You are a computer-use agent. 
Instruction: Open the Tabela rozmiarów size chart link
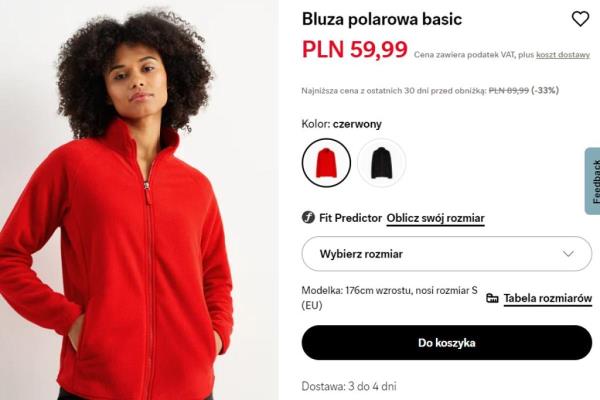pos(548,298)
